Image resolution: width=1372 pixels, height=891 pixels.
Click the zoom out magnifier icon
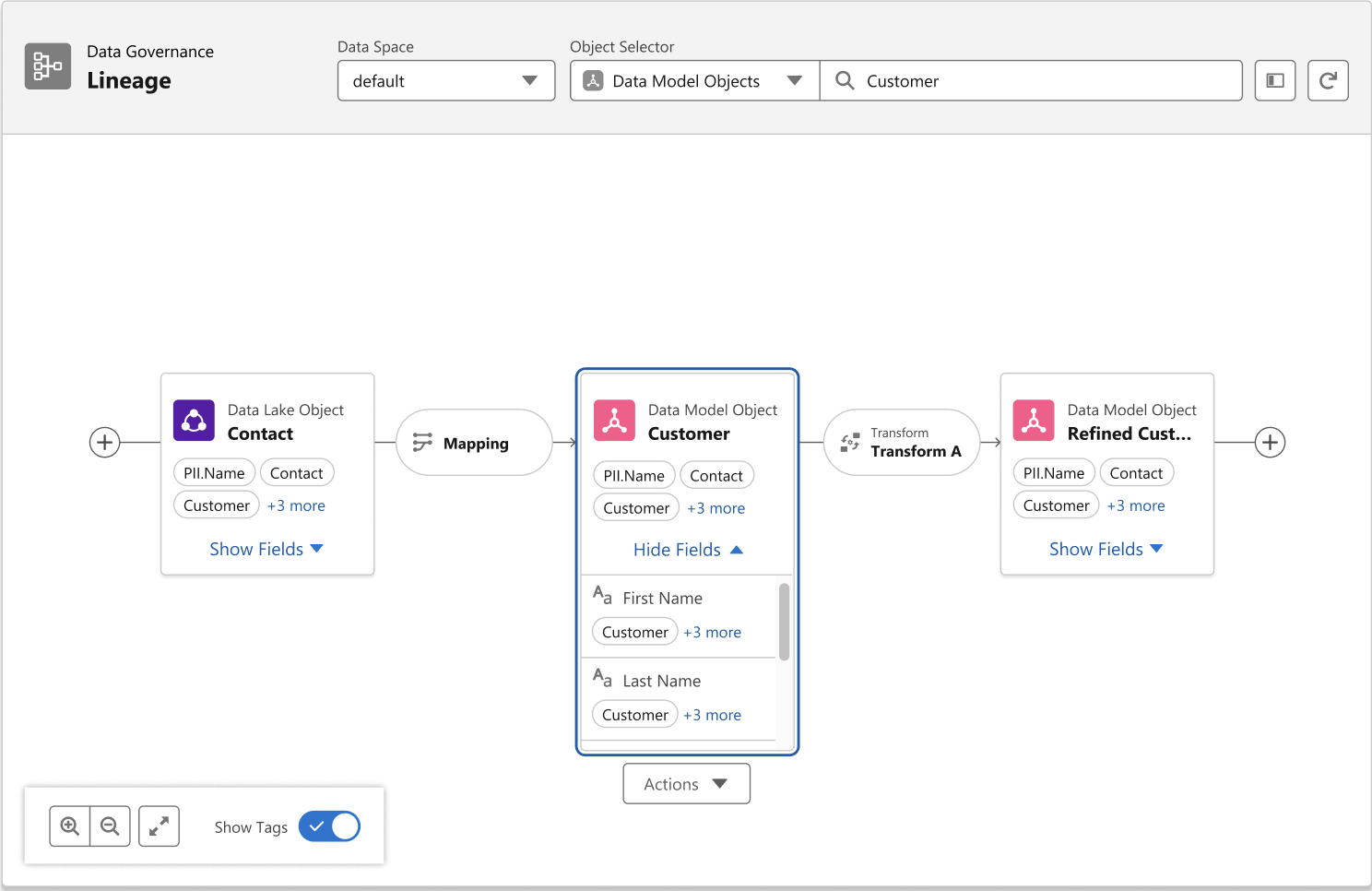[x=110, y=826]
